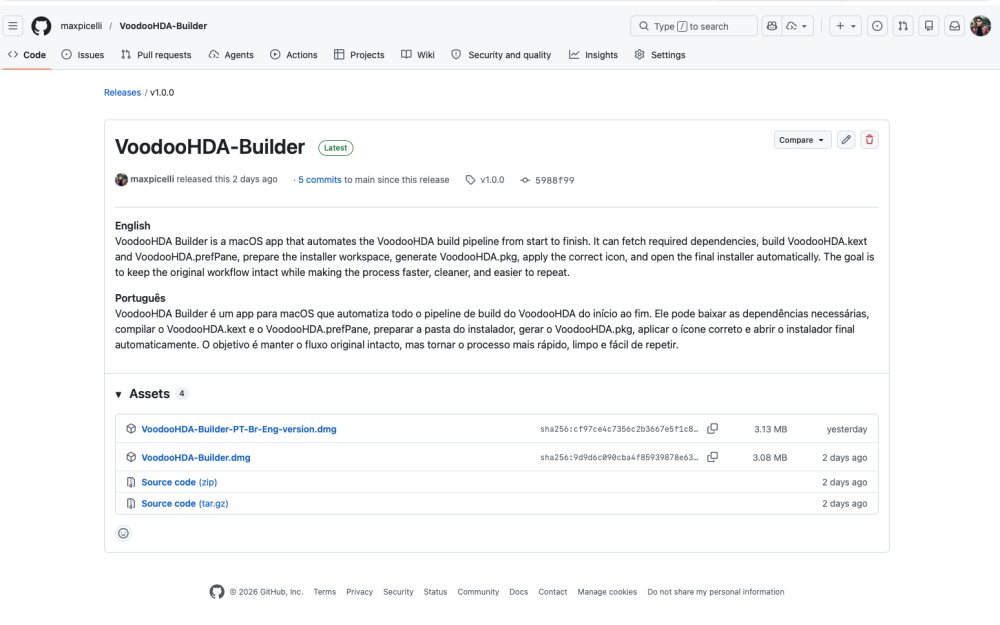Click the v1.0.0 tag link
The image size is (1000, 625).
[492, 180]
